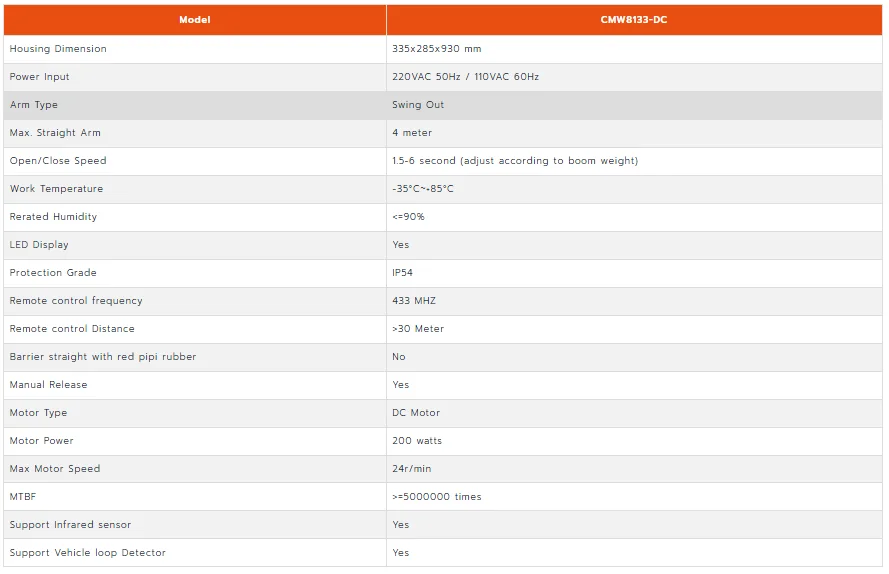Click the <=90% humidity value
Screen dimensions: 889x574
408,217
